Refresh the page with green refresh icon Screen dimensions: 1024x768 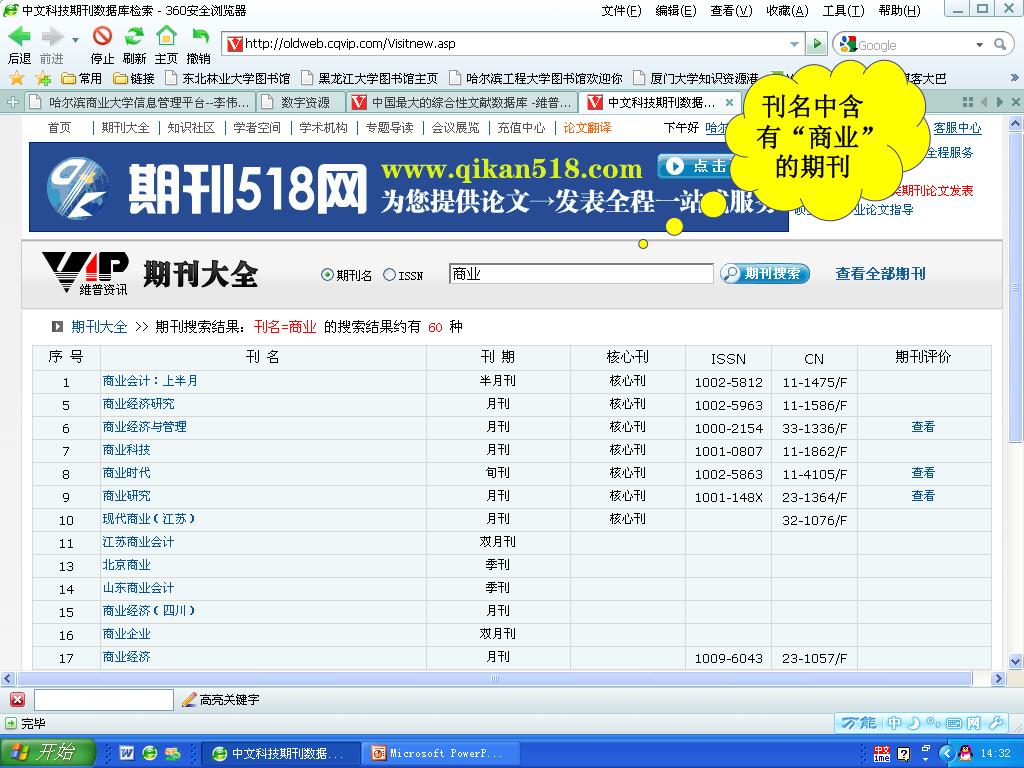click(x=135, y=36)
